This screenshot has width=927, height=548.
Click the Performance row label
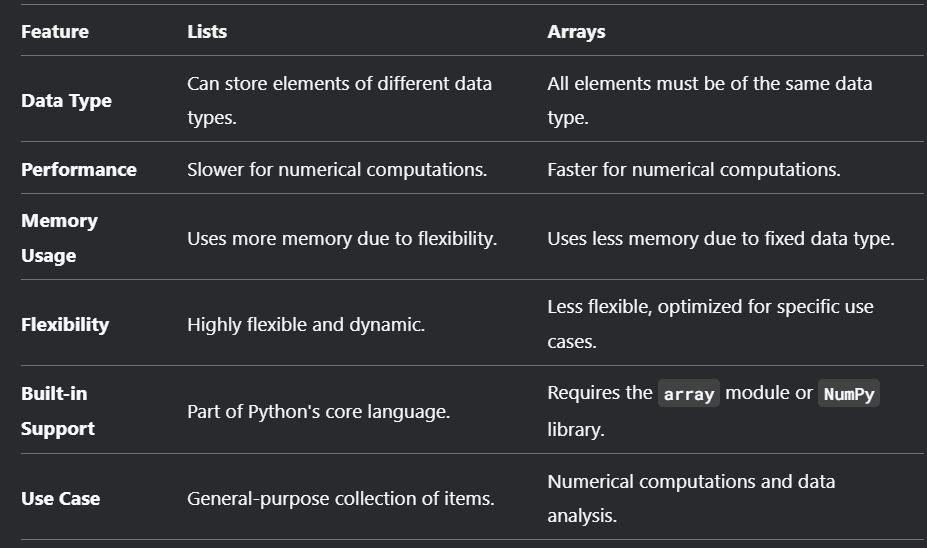79,170
